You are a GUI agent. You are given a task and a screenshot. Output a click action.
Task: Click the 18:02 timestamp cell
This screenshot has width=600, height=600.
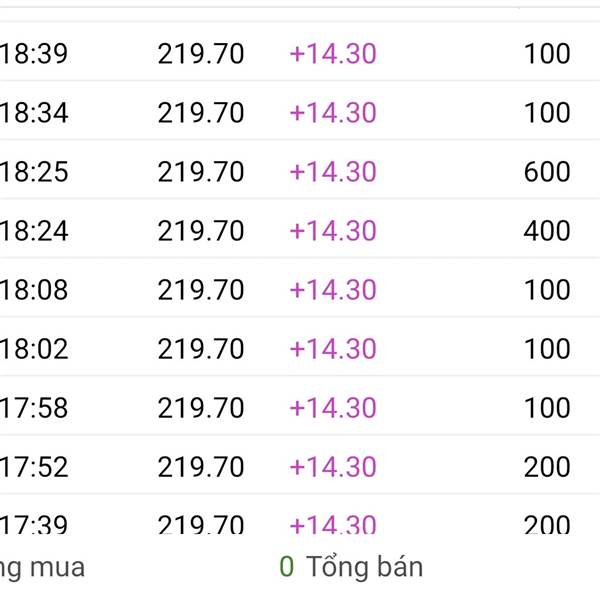point(34,349)
